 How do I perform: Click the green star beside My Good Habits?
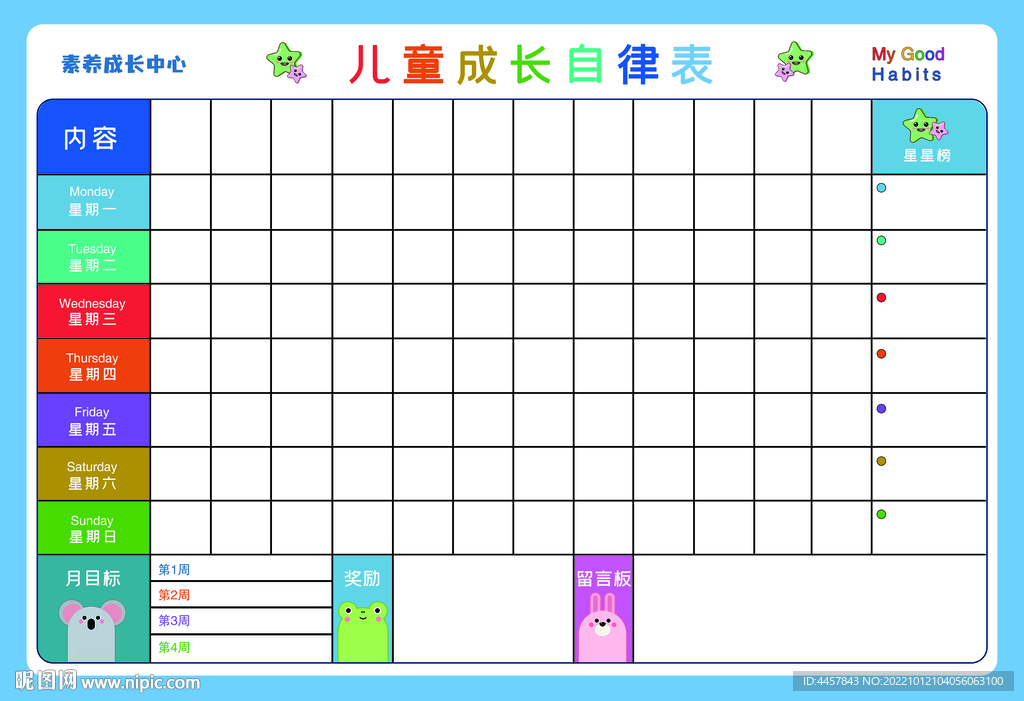(794, 61)
